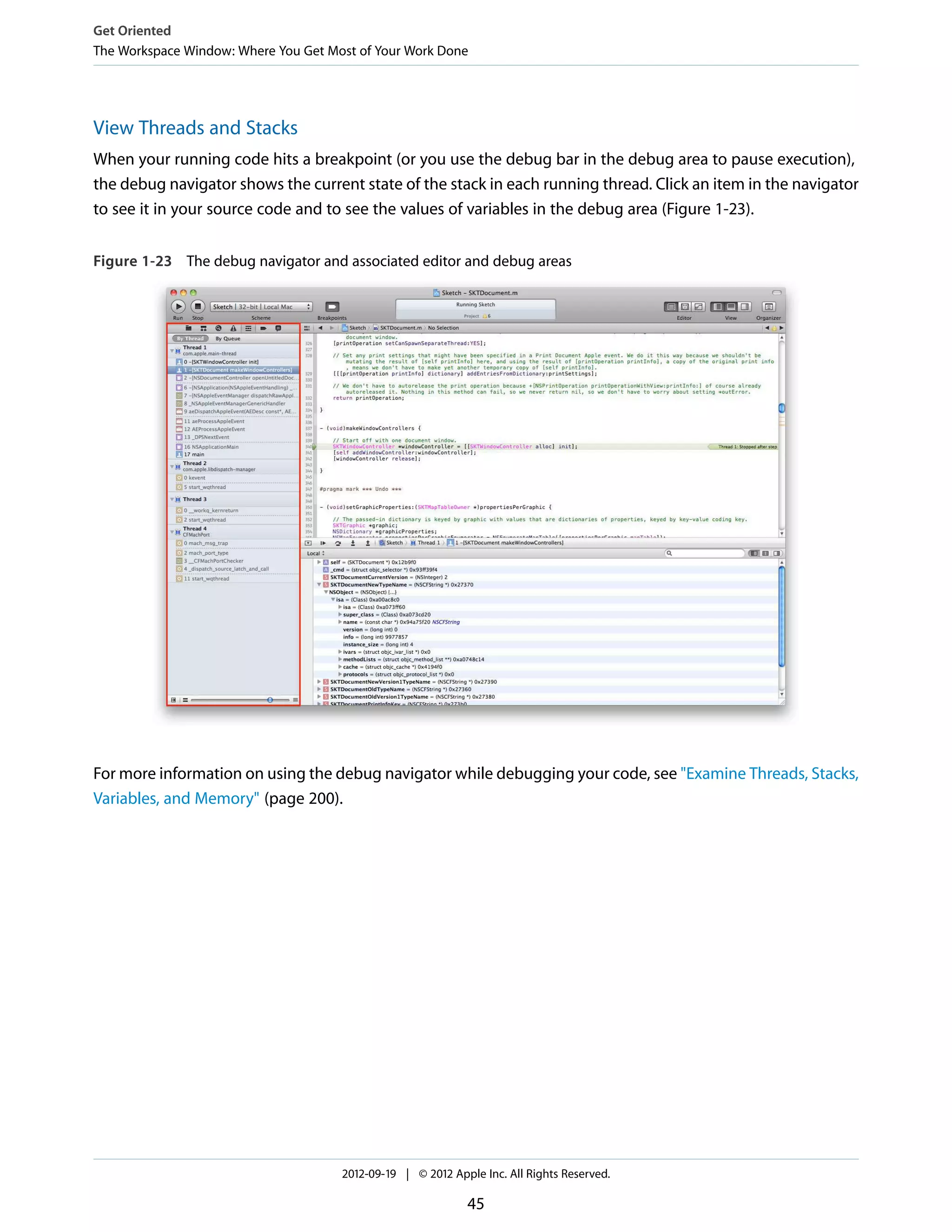Show only variables view in debug area
The image size is (952, 1232).
(x=754, y=553)
